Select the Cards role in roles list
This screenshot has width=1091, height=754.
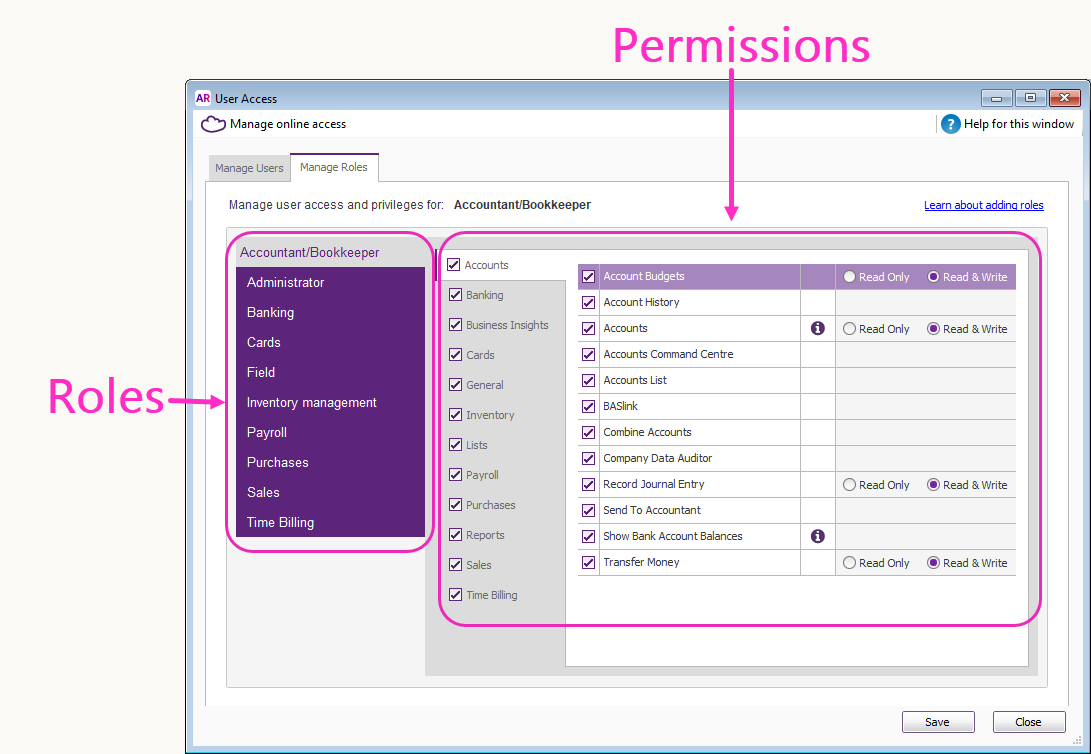tap(331, 342)
